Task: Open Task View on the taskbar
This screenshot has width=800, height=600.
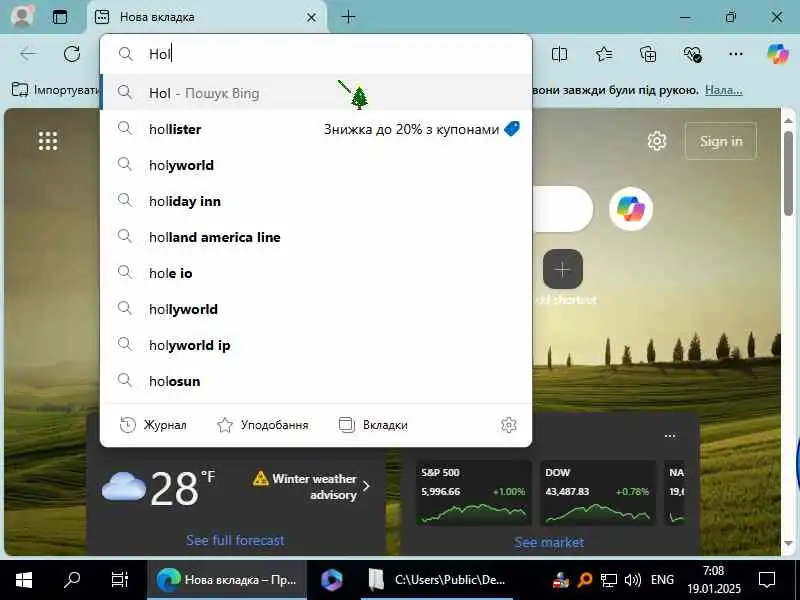Action: tap(120, 580)
